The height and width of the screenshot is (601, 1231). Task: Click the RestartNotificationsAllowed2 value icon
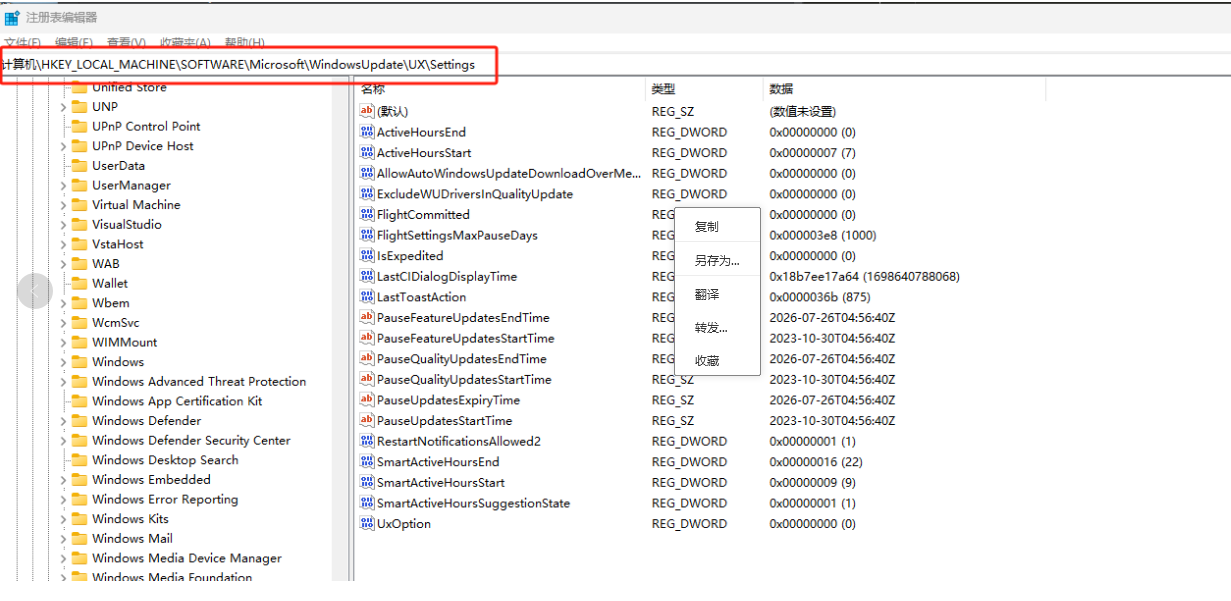pyautogui.click(x=367, y=441)
